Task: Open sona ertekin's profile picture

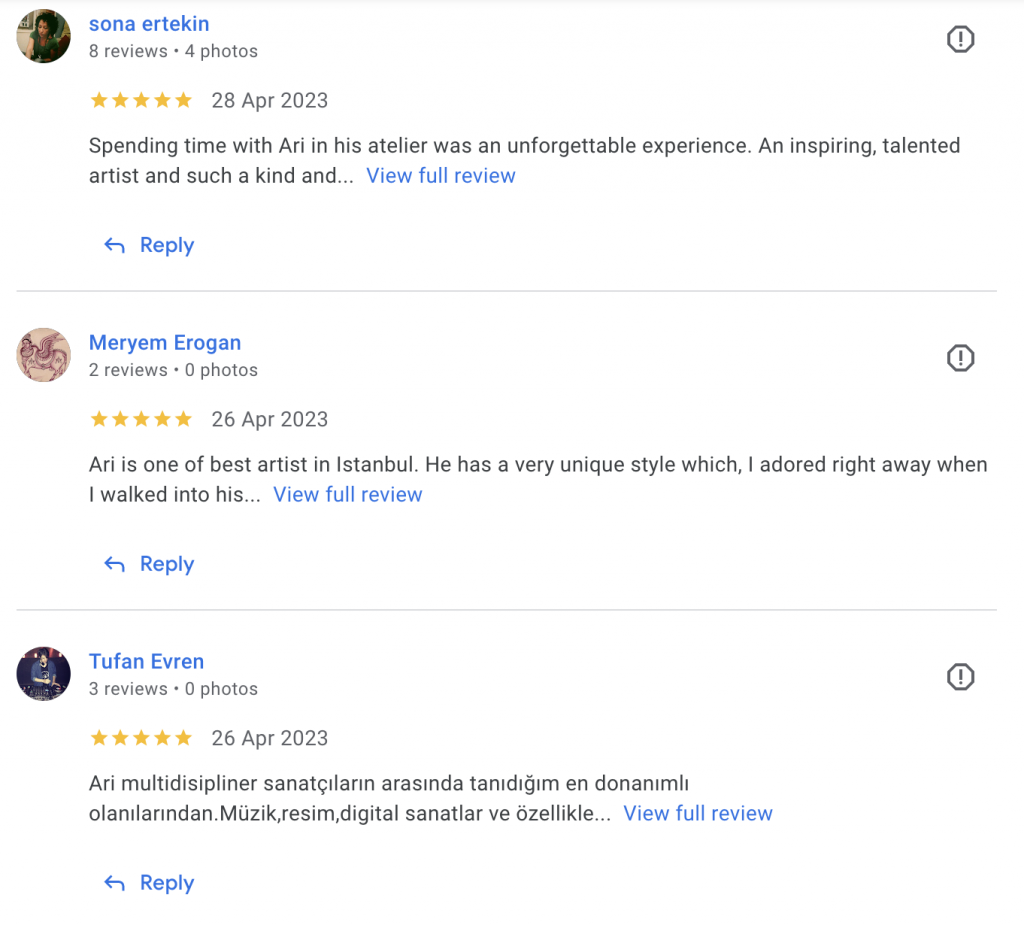Action: click(x=44, y=36)
